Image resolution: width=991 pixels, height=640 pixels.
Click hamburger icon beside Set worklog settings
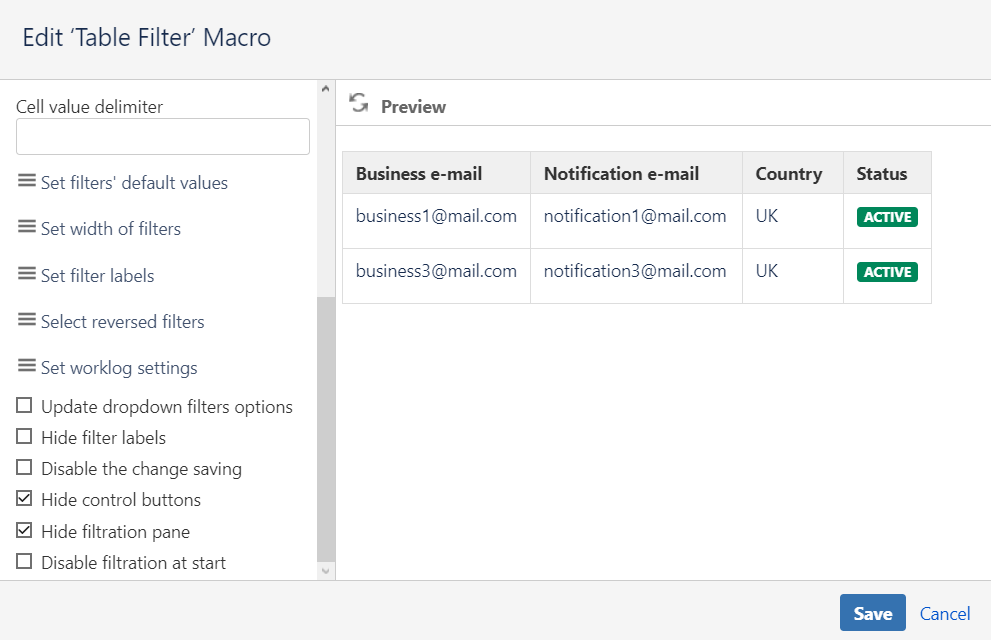(27, 366)
